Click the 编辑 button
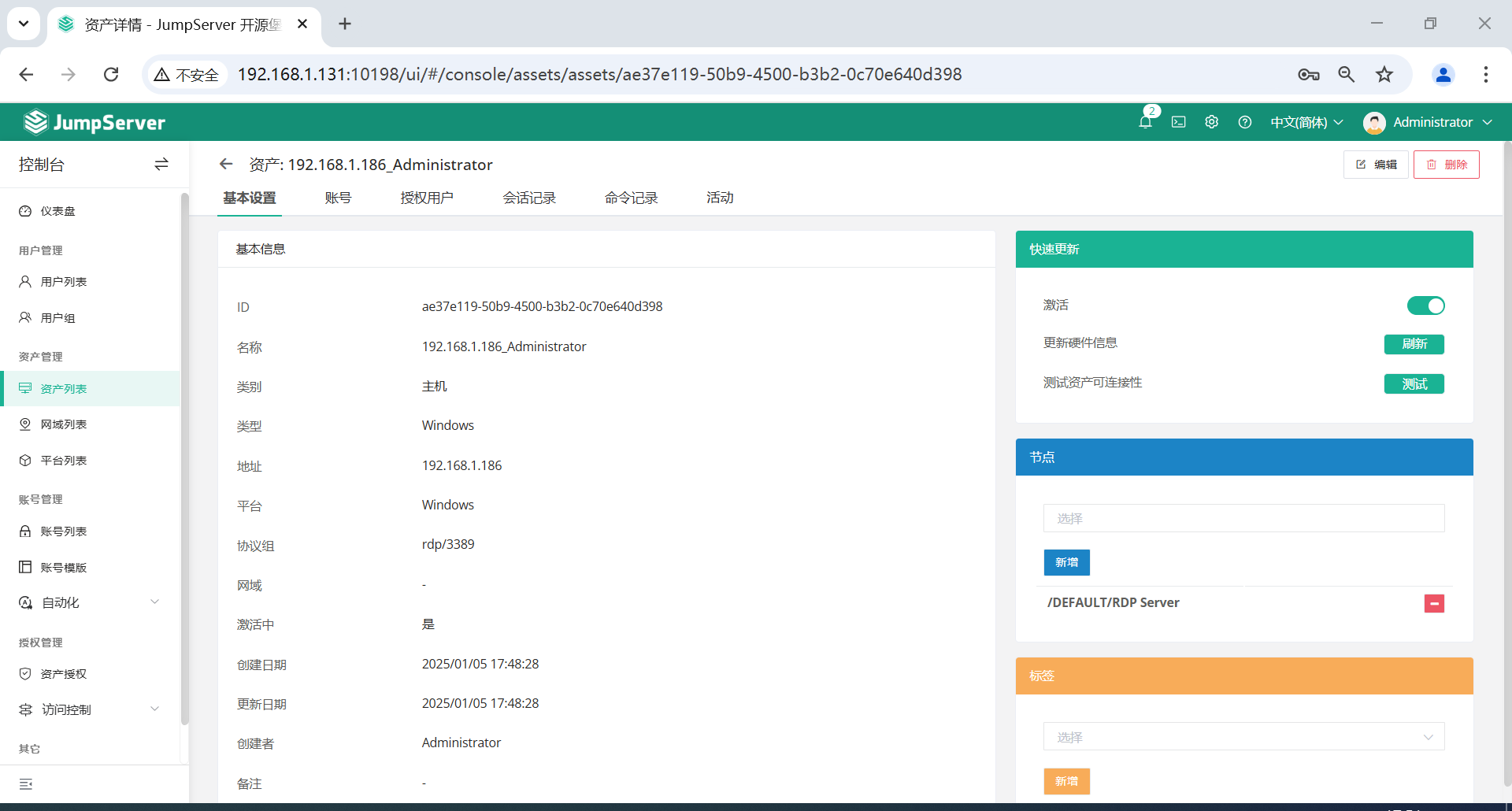1512x811 pixels. 1376,165
